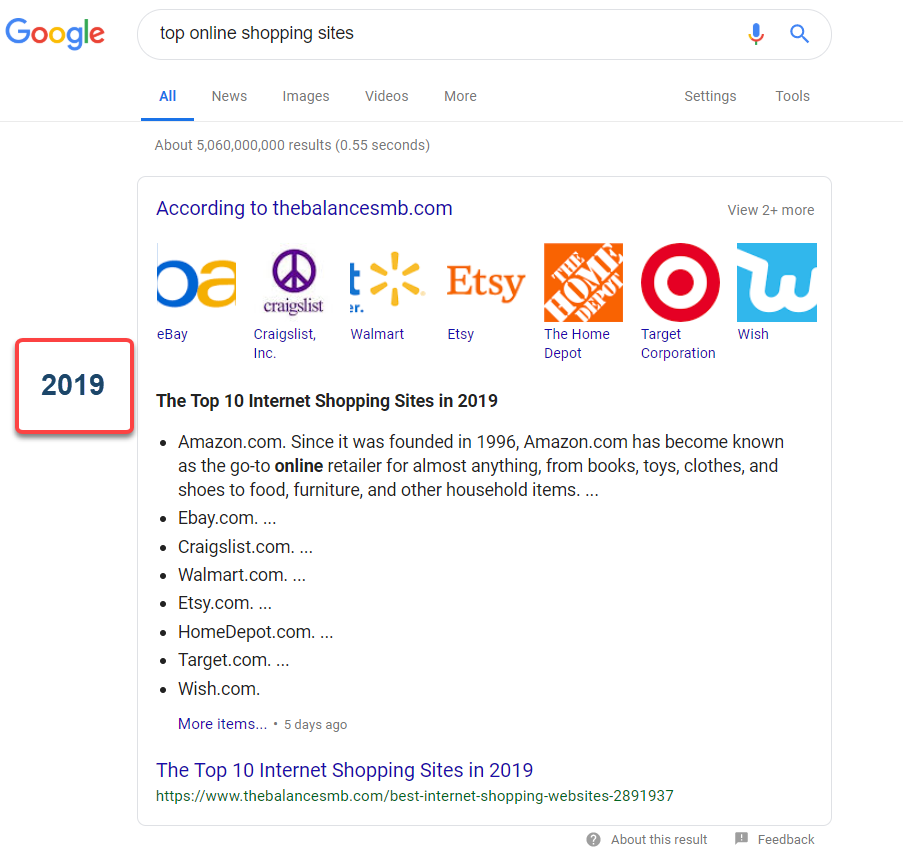This screenshot has width=903, height=868.
Task: Select the Walmart spark logo
Action: 389,282
